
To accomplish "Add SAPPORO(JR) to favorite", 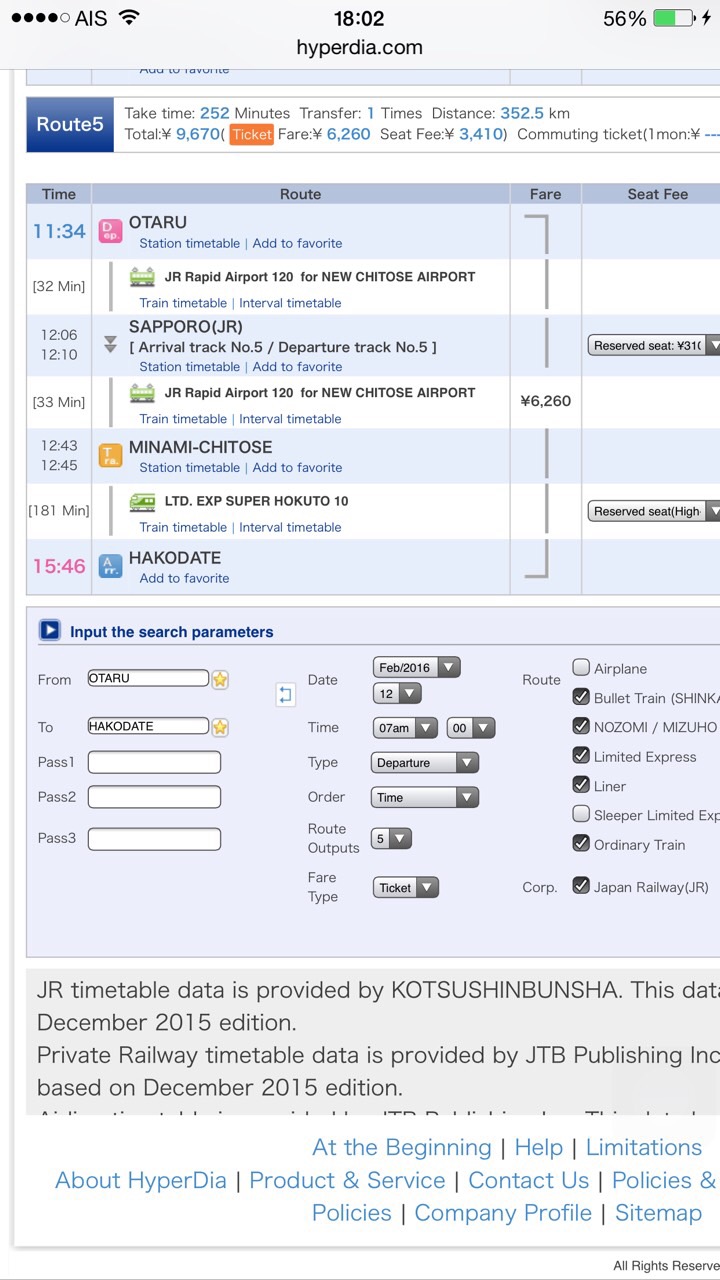I will tap(297, 367).
